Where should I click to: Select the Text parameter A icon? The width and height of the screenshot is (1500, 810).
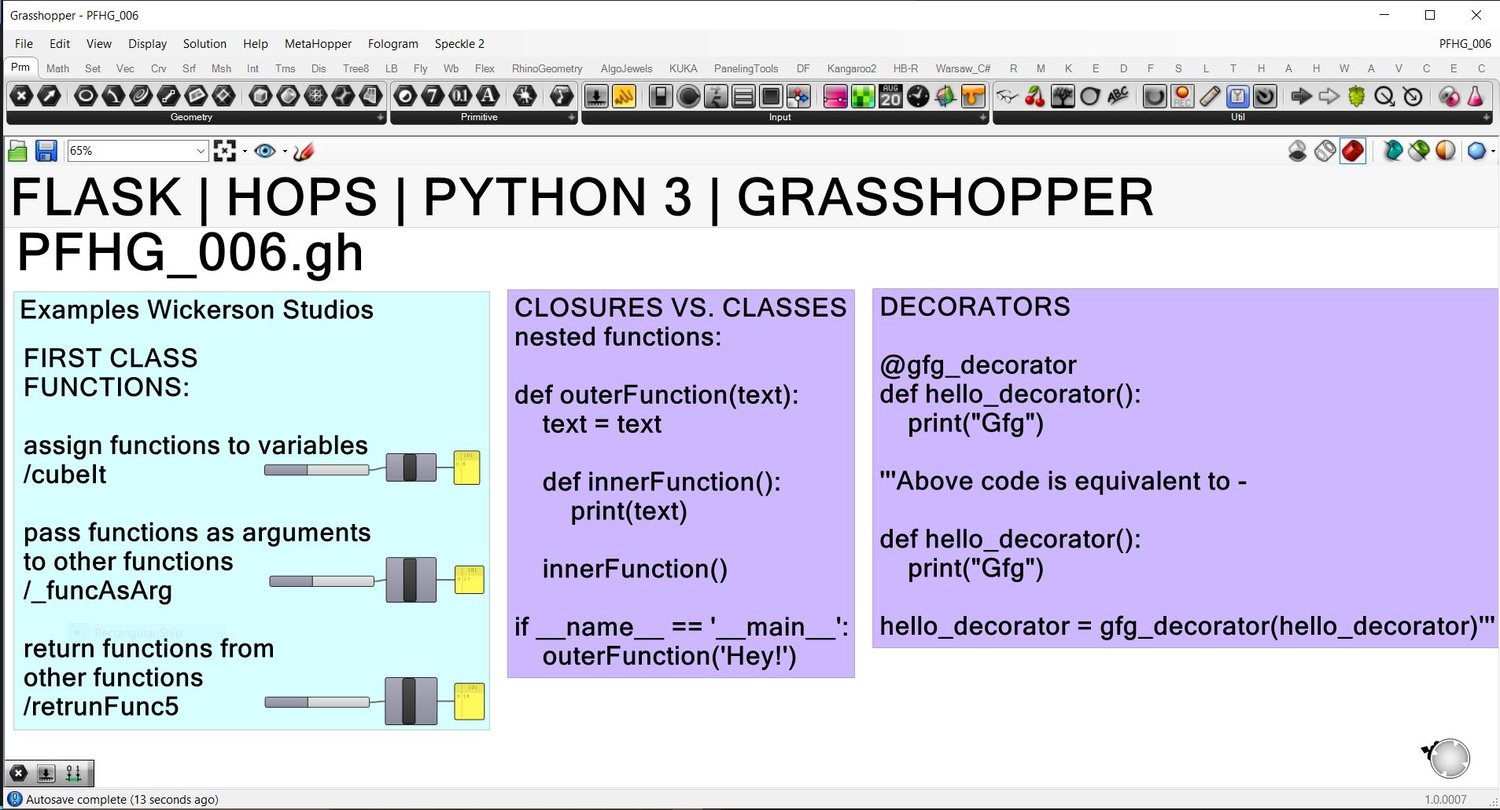point(487,96)
